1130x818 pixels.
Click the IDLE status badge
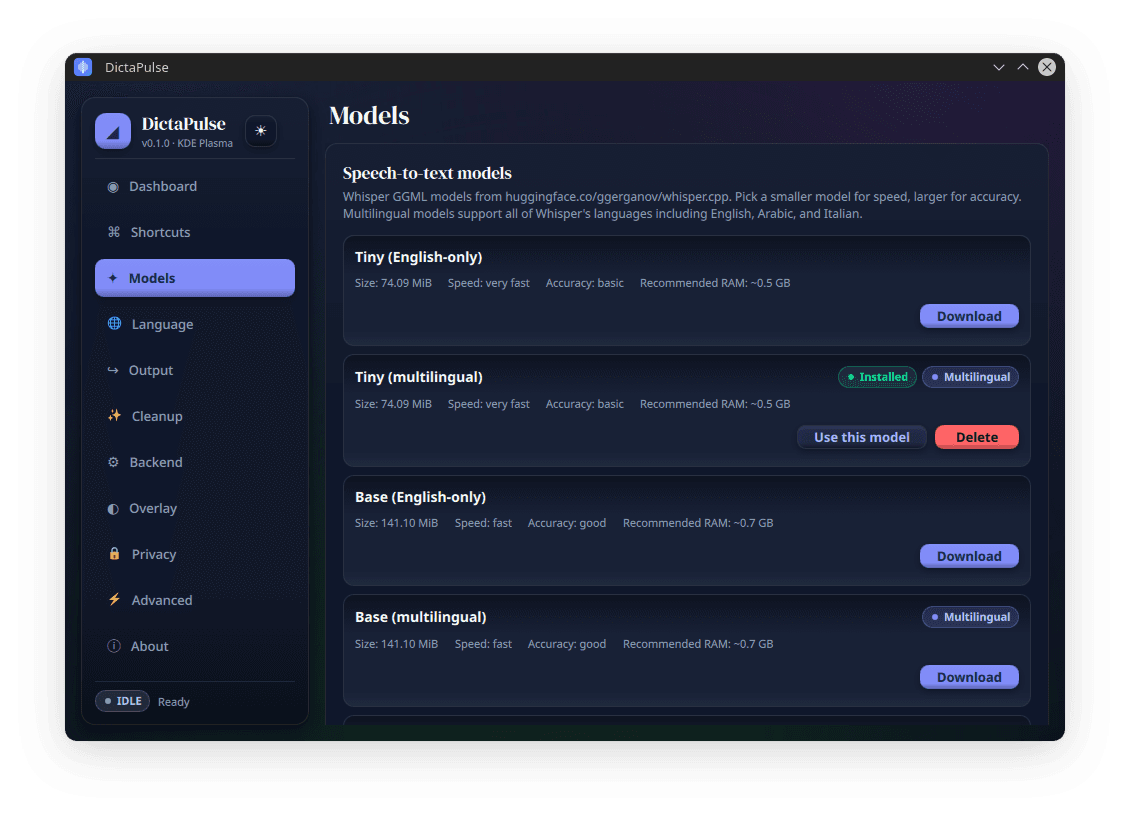click(x=123, y=701)
